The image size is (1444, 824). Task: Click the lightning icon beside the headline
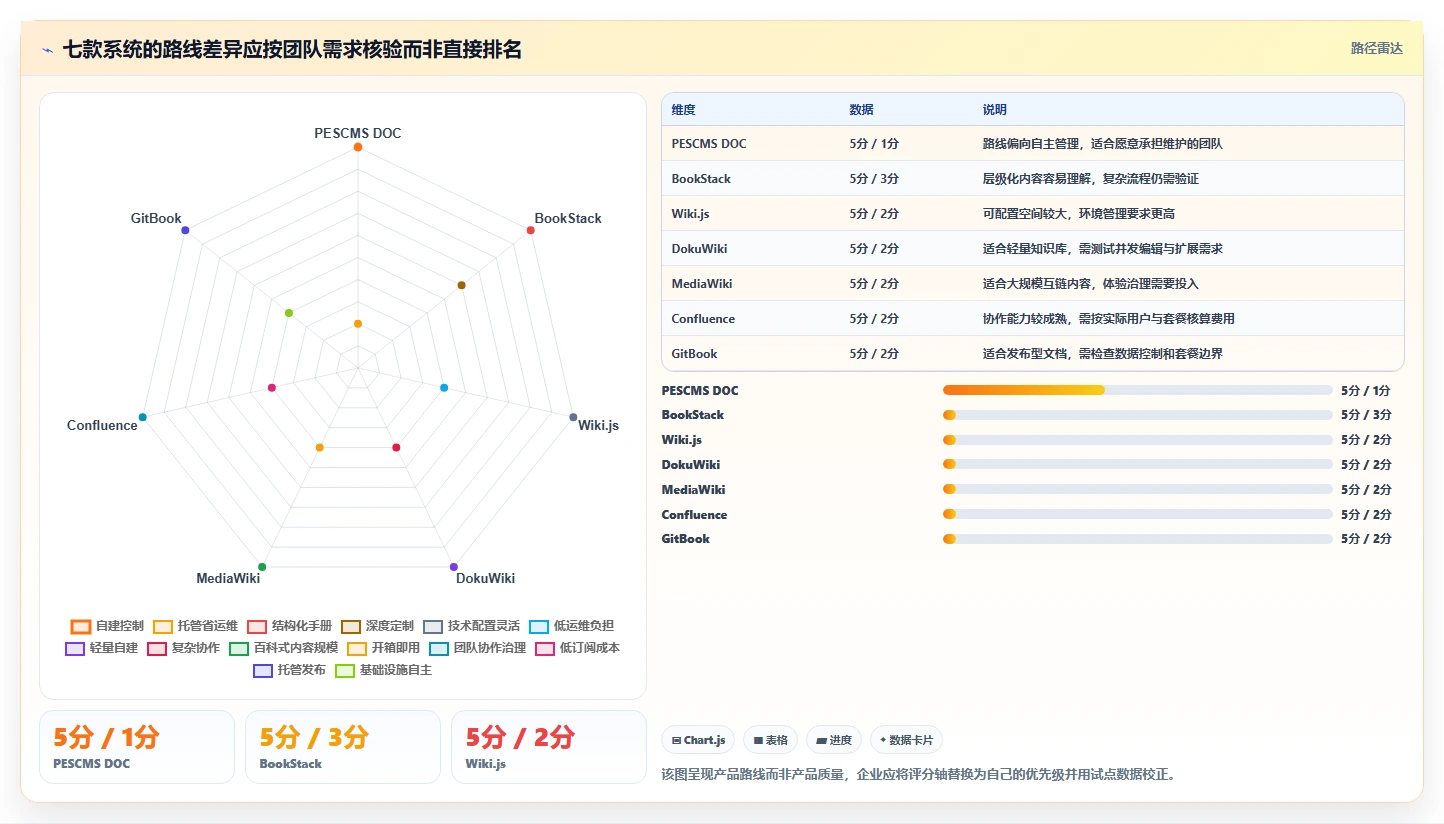pos(47,50)
